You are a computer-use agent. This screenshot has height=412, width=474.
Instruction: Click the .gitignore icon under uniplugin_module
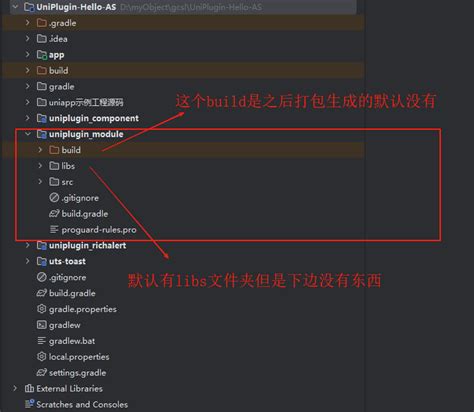(x=54, y=198)
